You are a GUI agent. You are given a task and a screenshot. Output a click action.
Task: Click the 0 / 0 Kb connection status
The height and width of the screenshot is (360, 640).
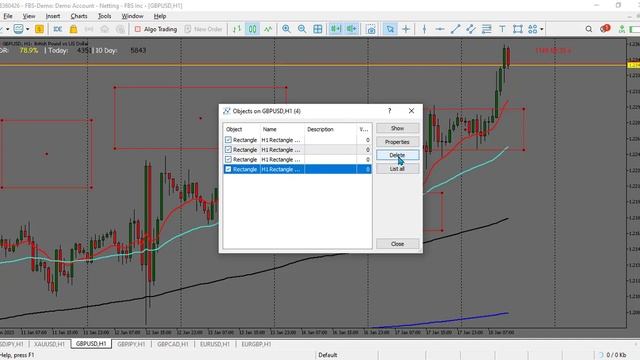[616, 355]
